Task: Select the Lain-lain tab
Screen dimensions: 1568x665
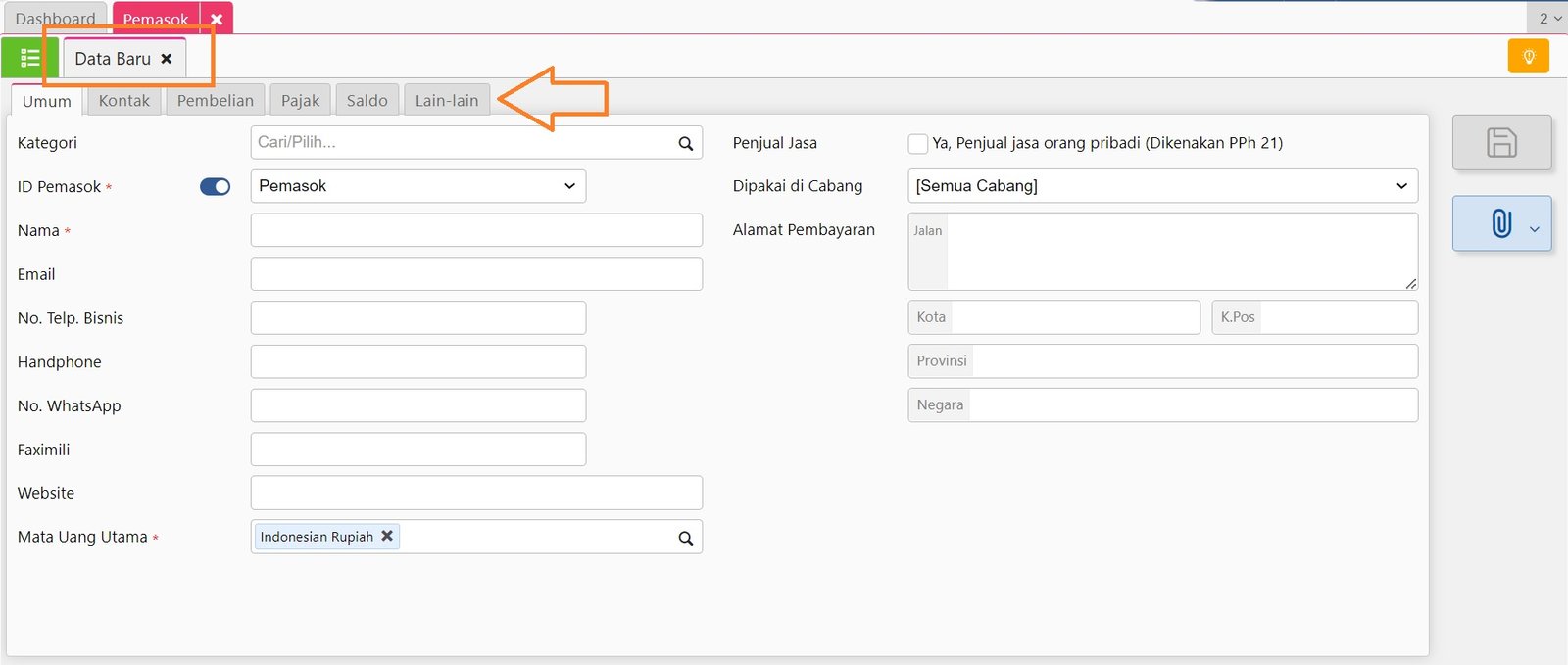Action: (447, 101)
